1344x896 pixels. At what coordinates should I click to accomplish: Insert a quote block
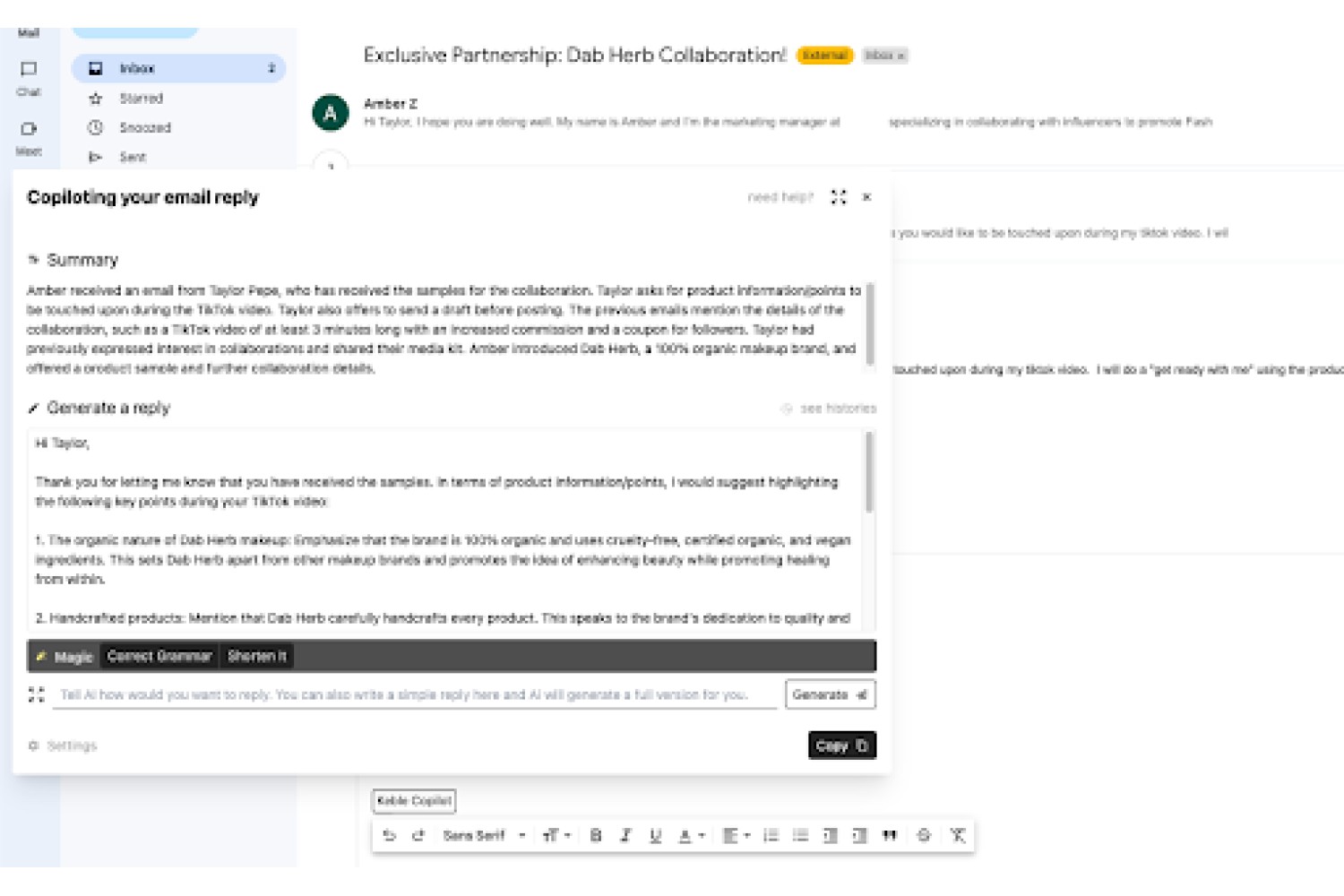tap(889, 836)
